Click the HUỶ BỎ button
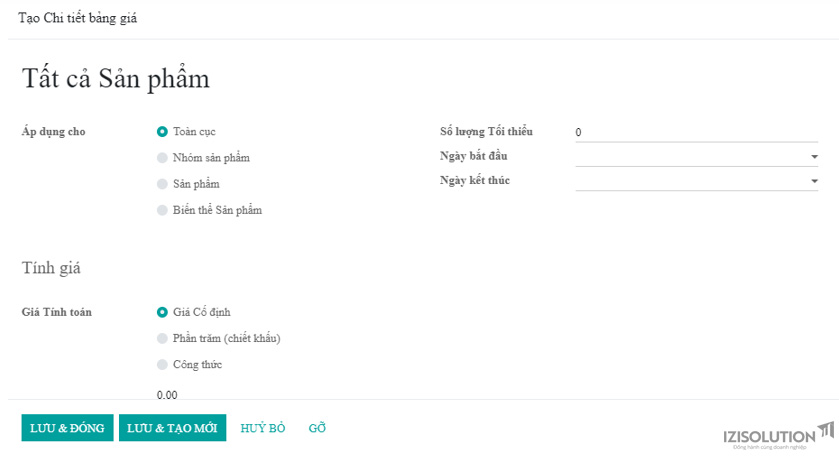This screenshot has height=456, width=839. point(263,428)
